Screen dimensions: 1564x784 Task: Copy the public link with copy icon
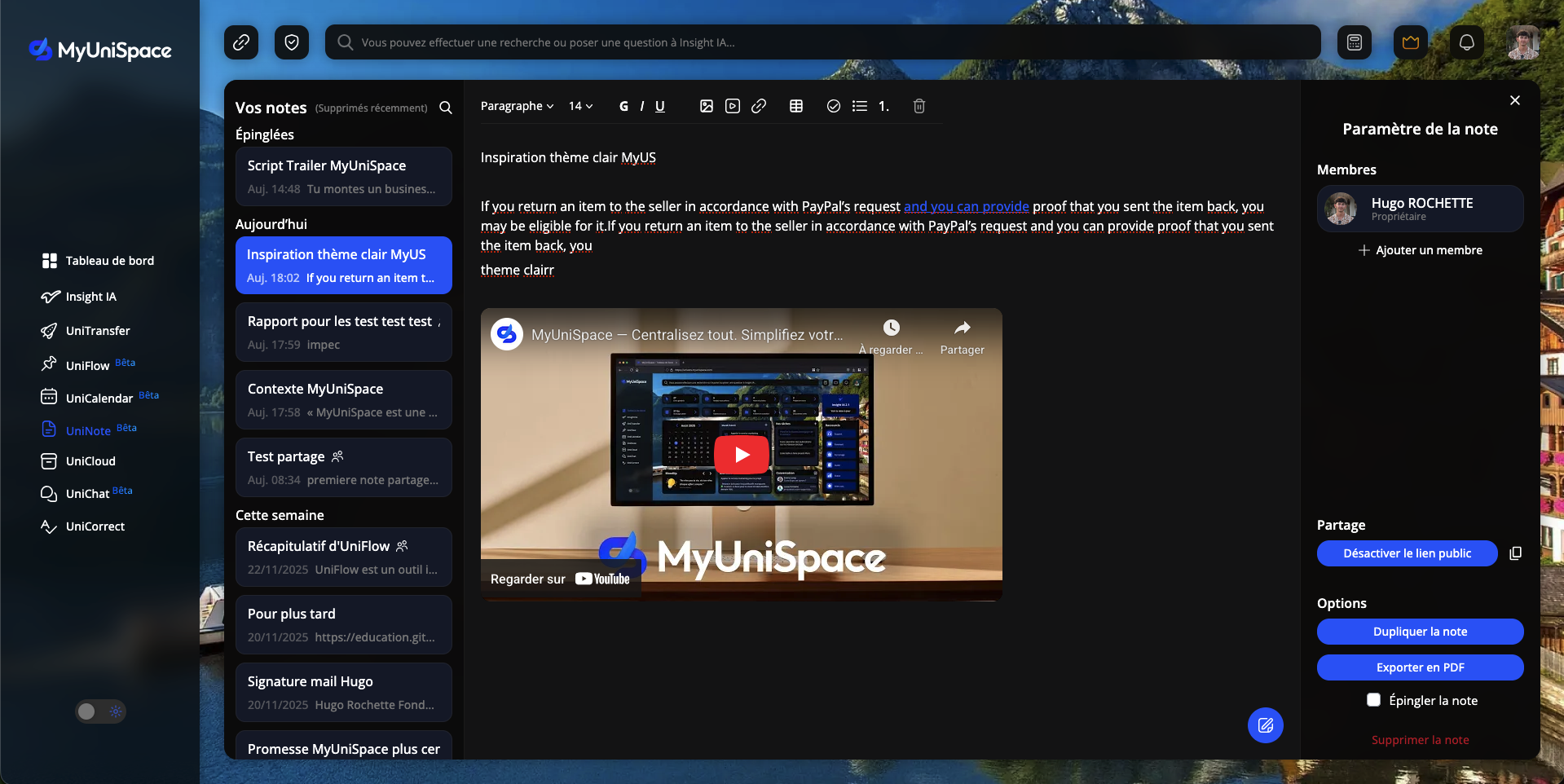point(1515,553)
